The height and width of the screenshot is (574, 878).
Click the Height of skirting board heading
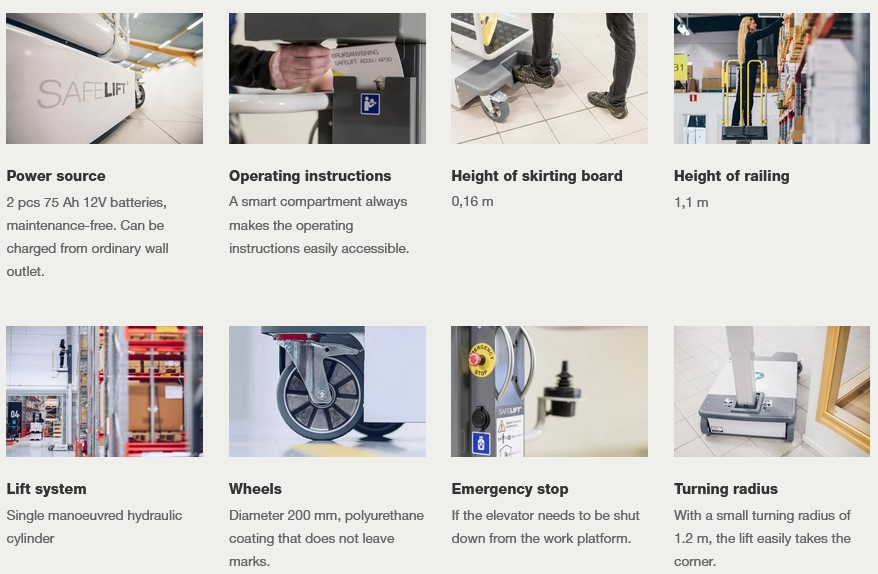[x=536, y=176]
